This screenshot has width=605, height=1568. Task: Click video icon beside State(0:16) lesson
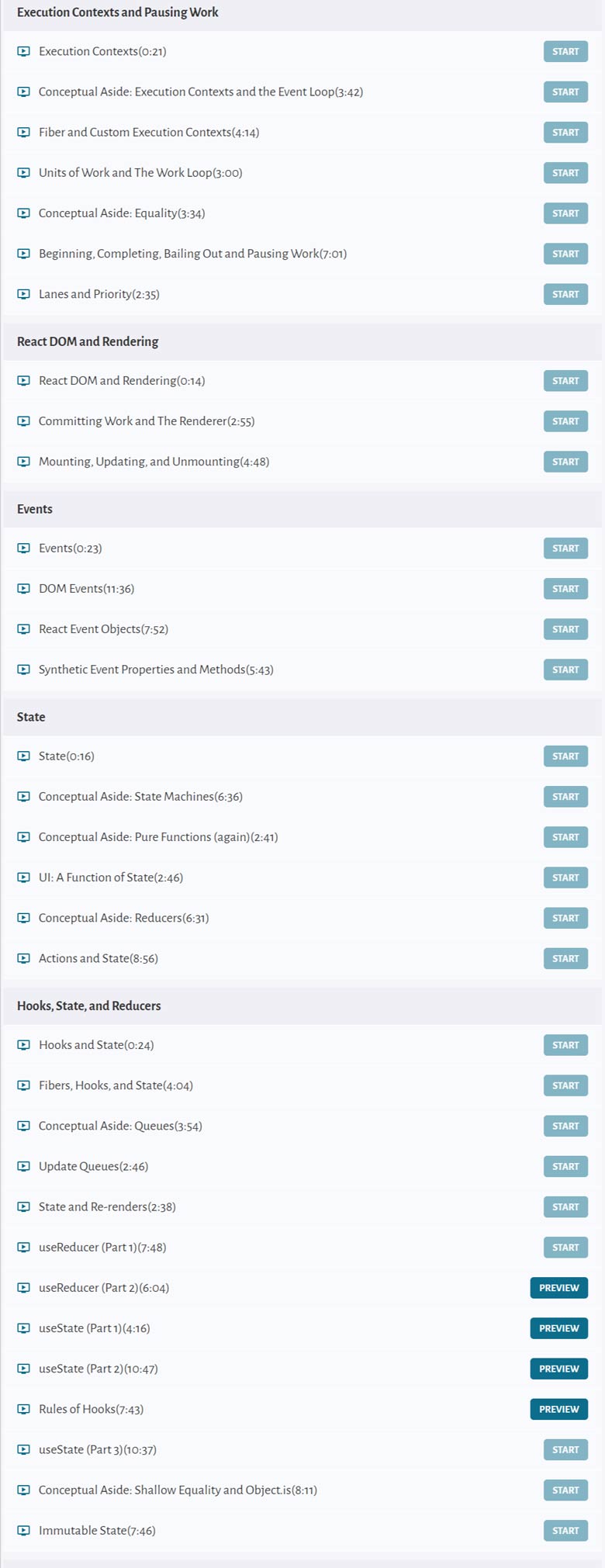tap(23, 756)
